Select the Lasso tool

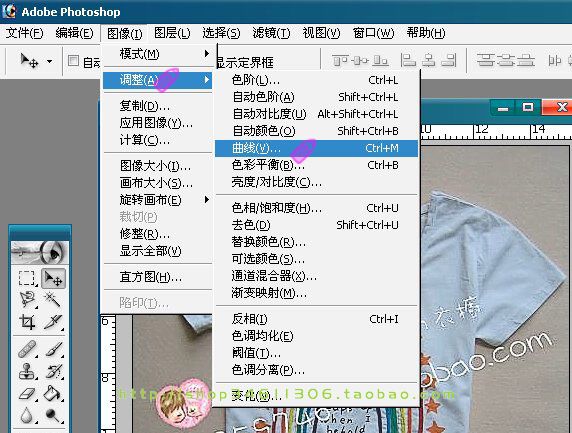point(27,300)
